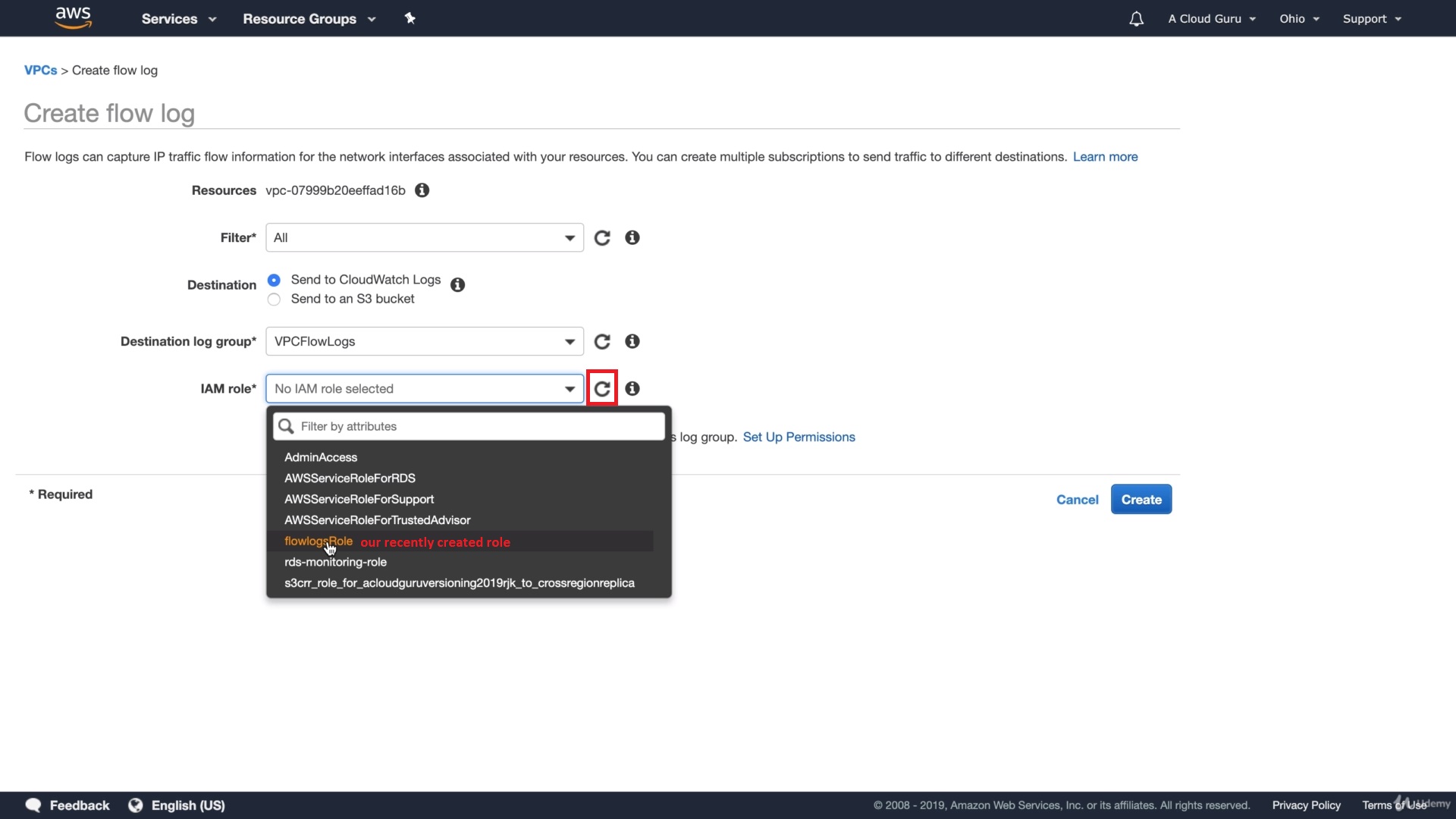The height and width of the screenshot is (819, 1456).
Task: Click the Filter by attributes search field
Action: point(478,427)
